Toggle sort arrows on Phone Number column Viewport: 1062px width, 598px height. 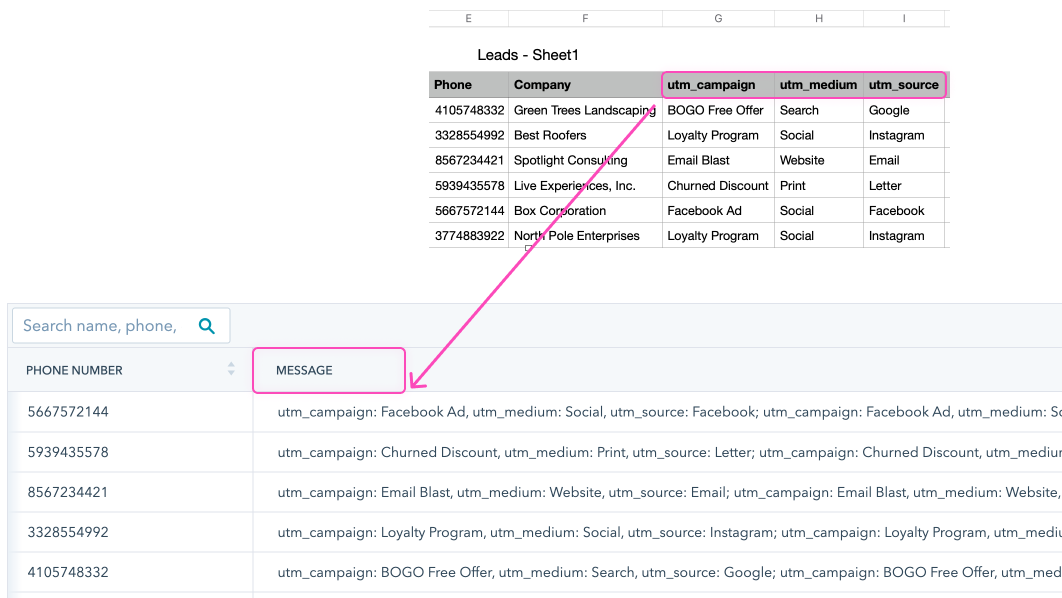click(x=231, y=370)
